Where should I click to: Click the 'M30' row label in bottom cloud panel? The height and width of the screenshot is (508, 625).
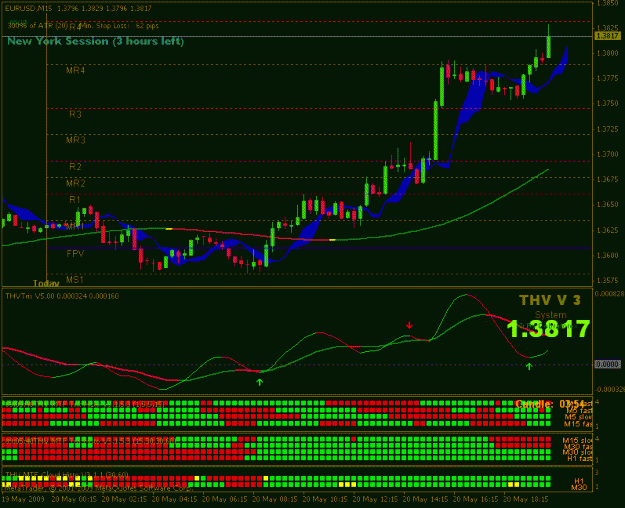click(578, 487)
